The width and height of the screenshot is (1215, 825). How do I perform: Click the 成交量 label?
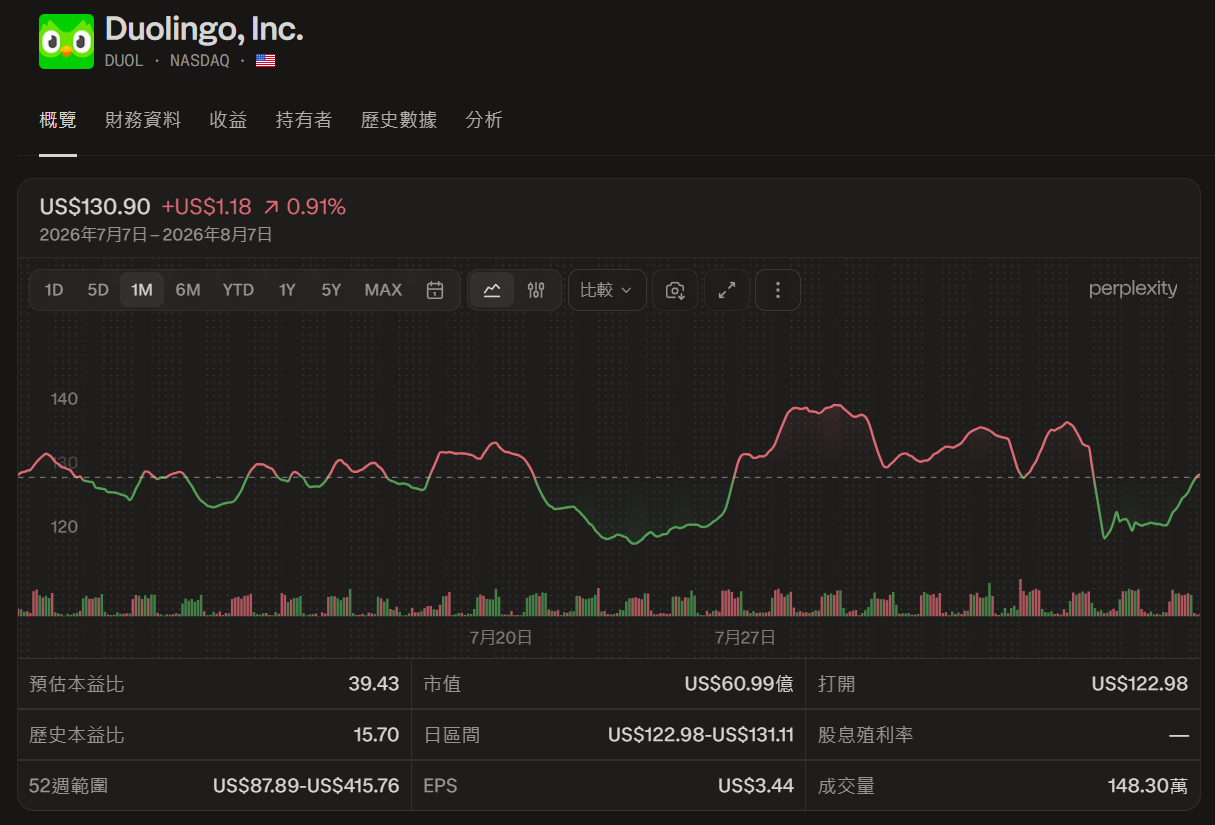point(847,786)
